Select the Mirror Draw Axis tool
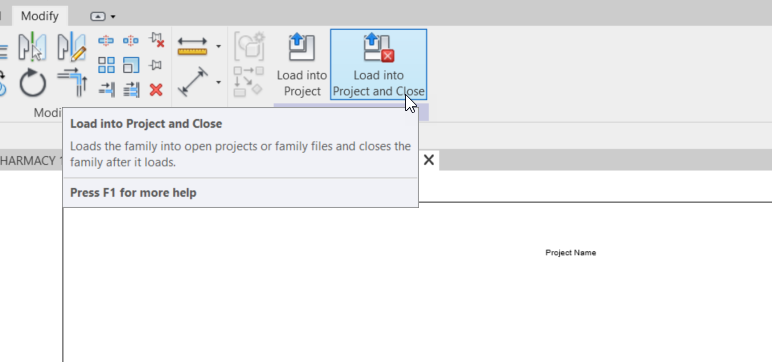 pos(72,47)
